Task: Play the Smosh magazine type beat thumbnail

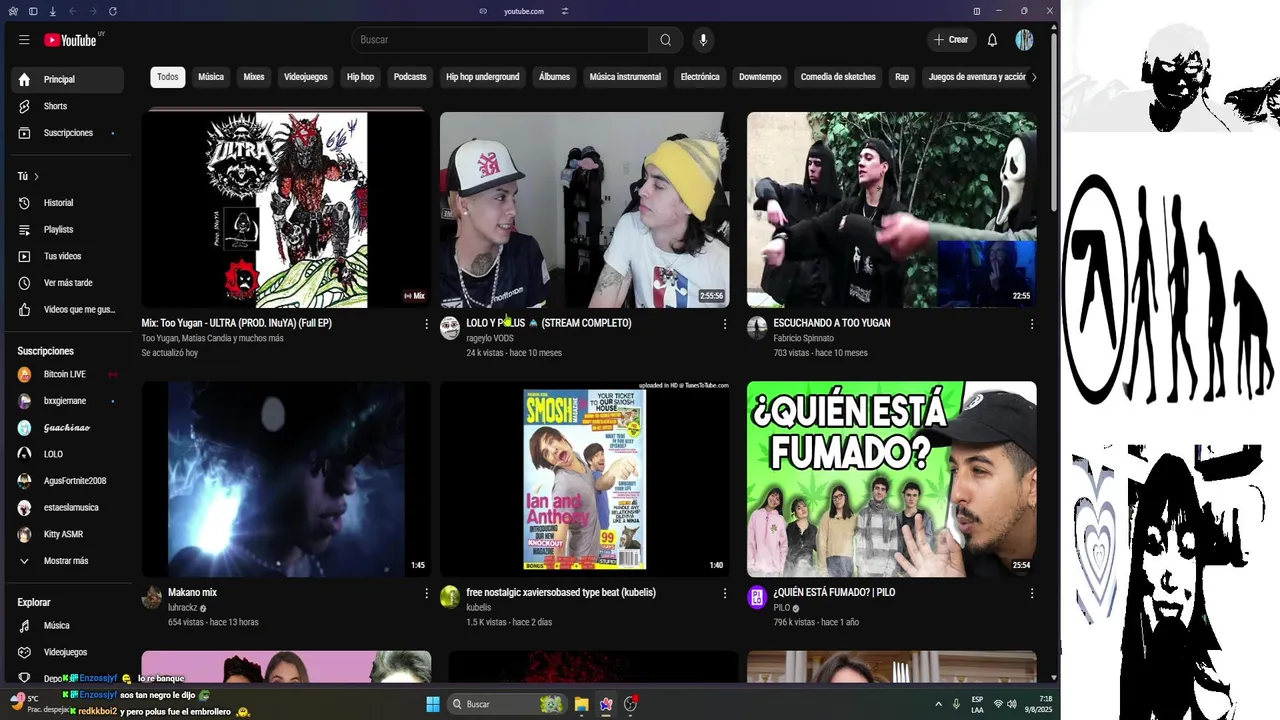Action: click(585, 479)
